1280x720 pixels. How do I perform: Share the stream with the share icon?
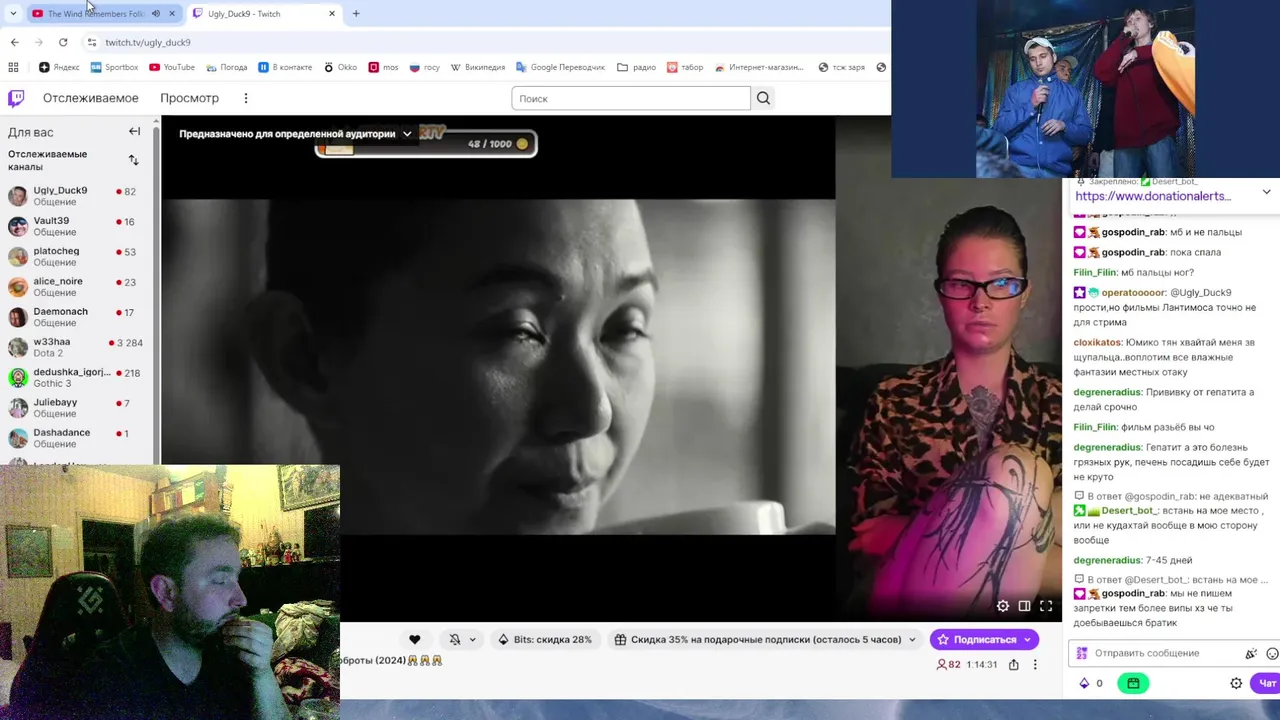point(1013,664)
